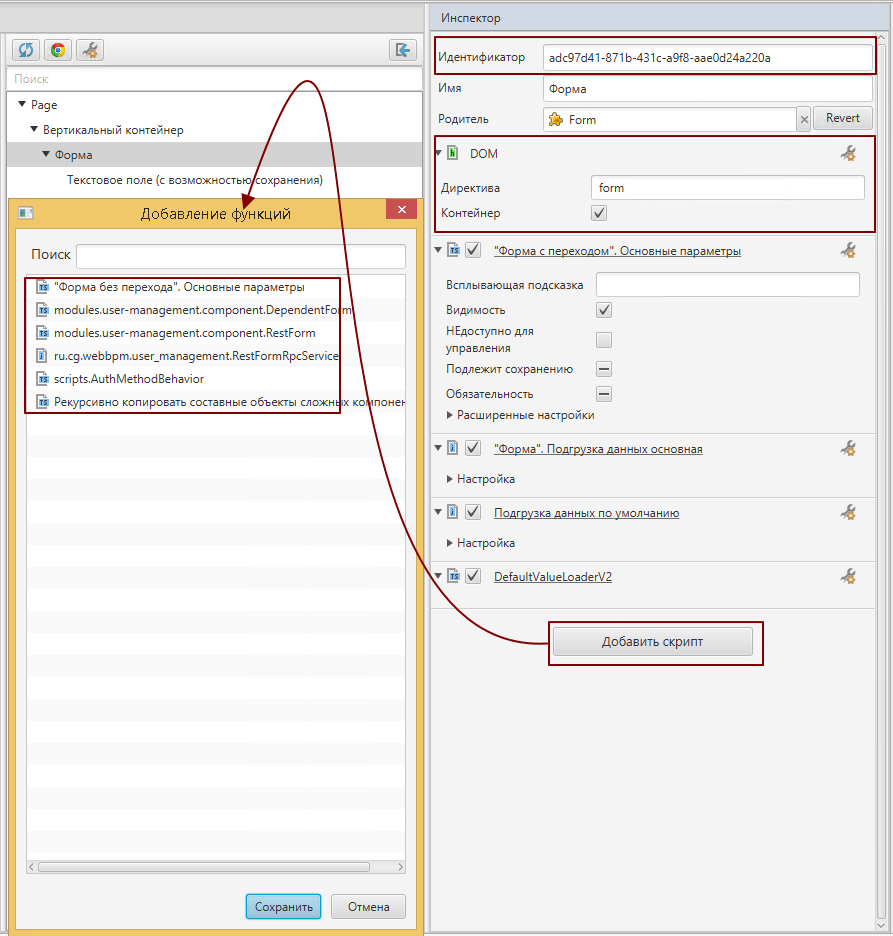This screenshot has width=893, height=936.
Task: Click the DOM file icon
Action: click(x=453, y=153)
